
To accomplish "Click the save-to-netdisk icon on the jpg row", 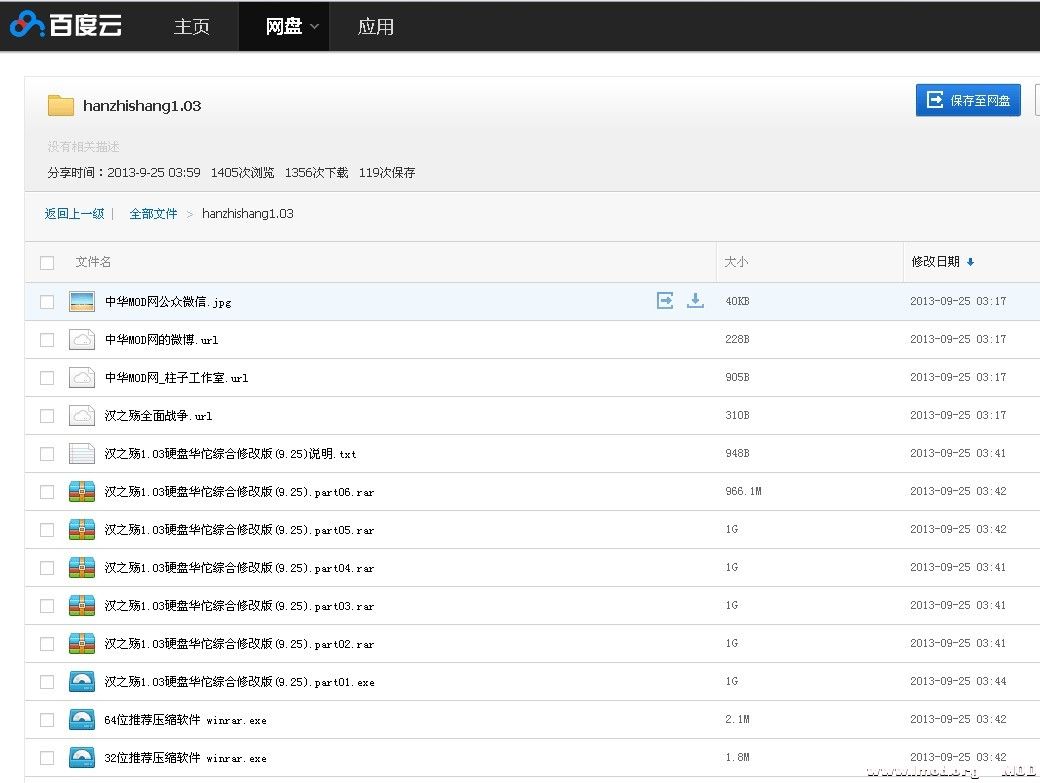I will click(665, 300).
